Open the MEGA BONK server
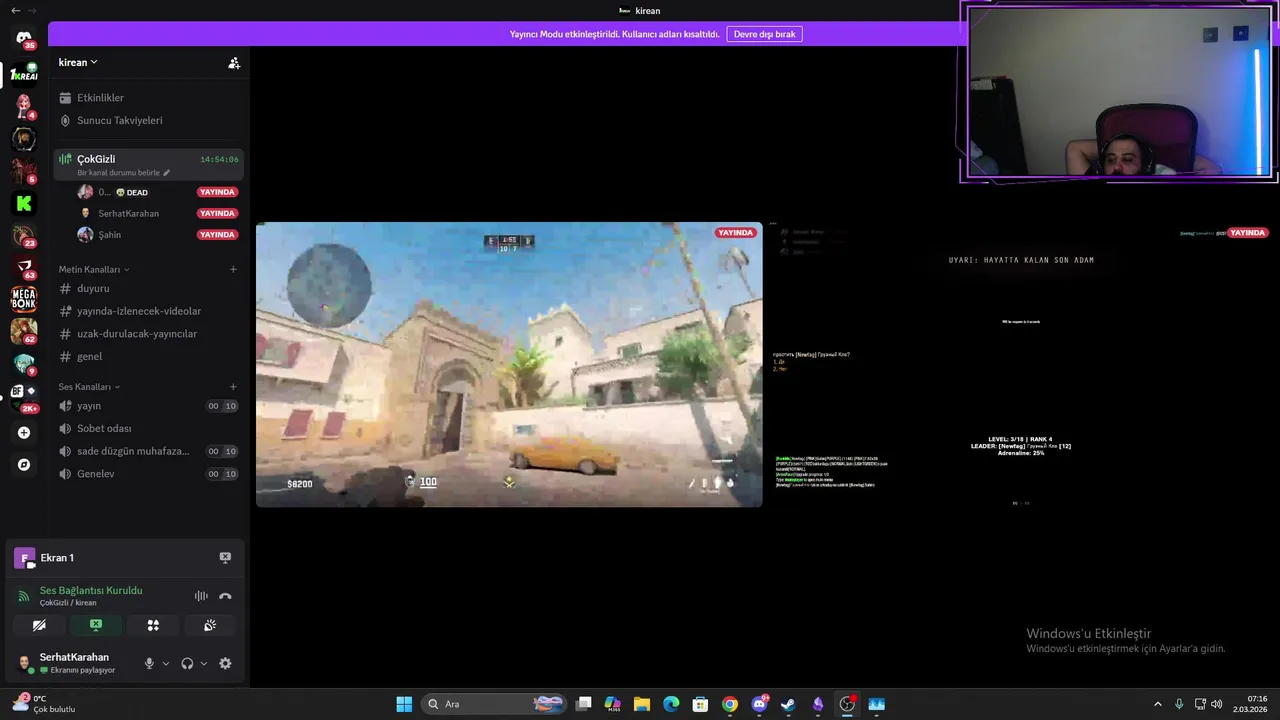 pos(24,299)
